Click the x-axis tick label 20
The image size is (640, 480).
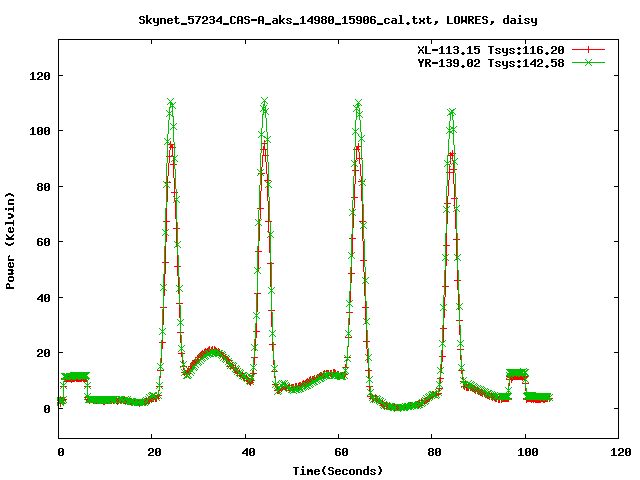click(x=154, y=452)
